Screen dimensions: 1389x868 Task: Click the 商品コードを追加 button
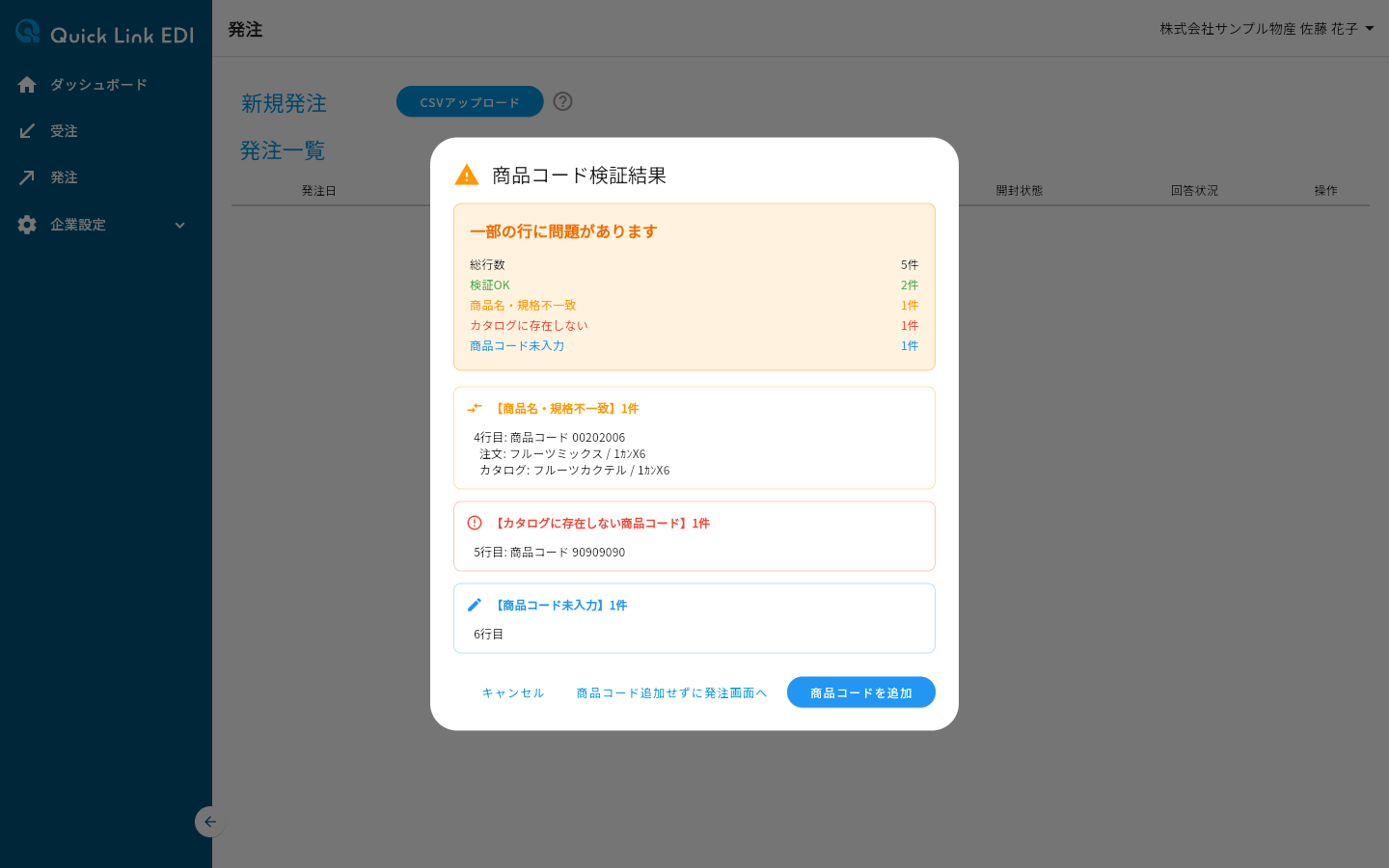tap(861, 692)
